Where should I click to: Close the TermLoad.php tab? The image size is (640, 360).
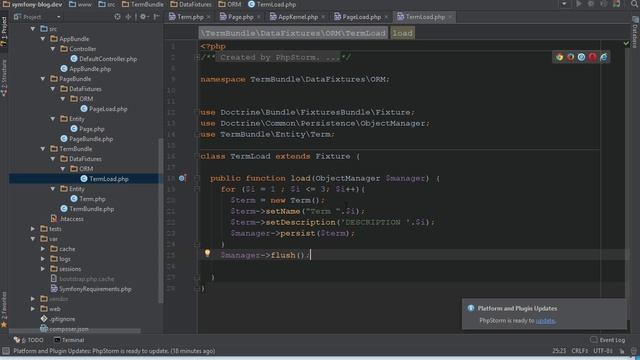coord(450,17)
